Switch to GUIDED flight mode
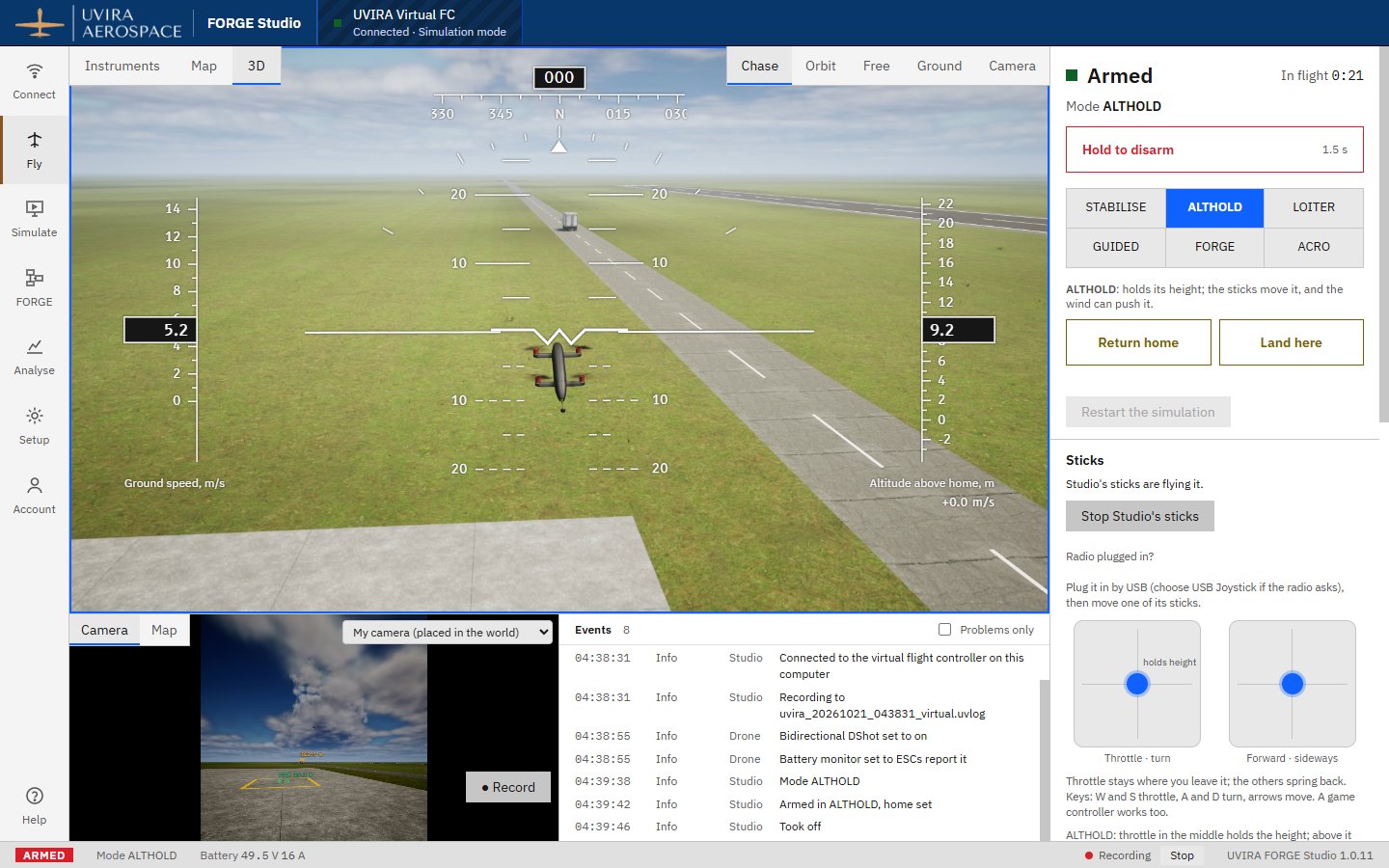 tap(1116, 247)
